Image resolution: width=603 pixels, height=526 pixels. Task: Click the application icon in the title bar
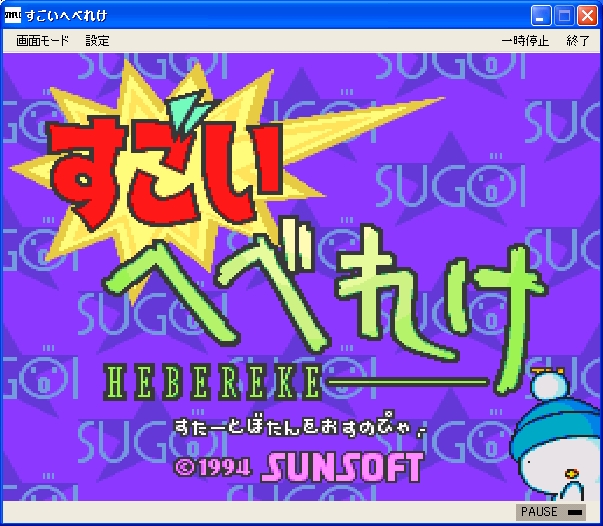click(x=13, y=15)
